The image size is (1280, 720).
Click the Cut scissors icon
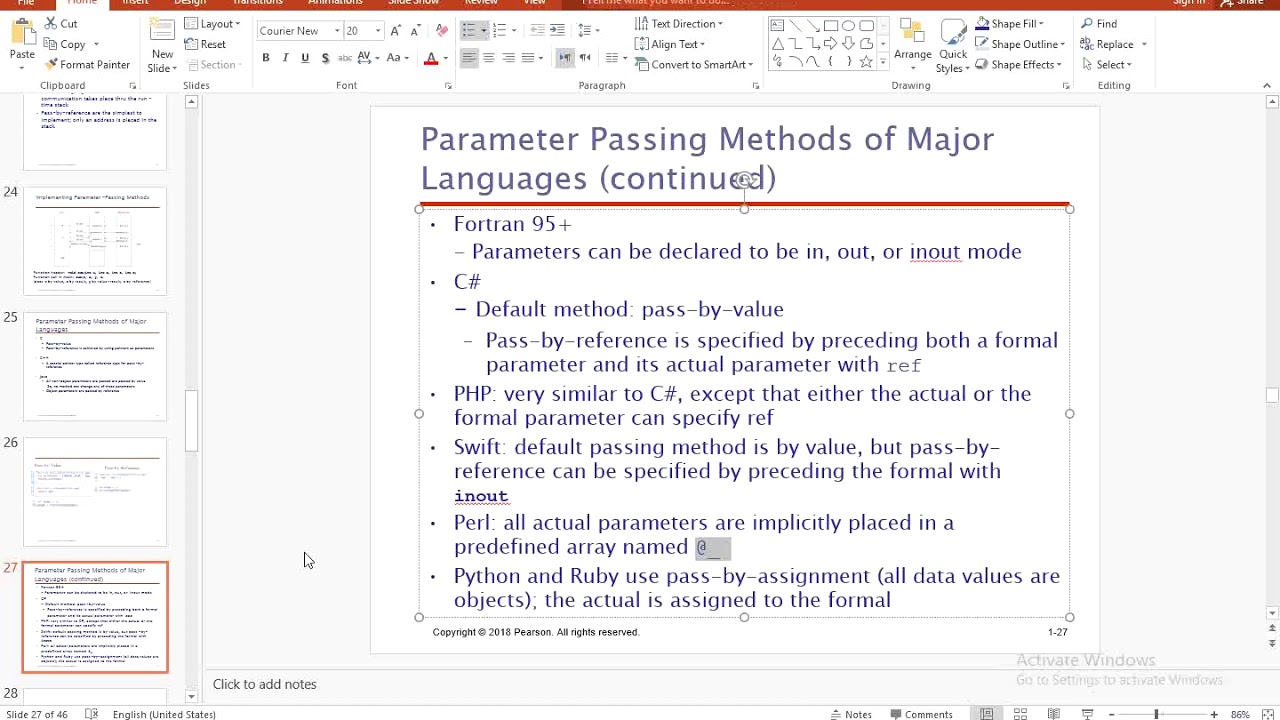[x=50, y=24]
